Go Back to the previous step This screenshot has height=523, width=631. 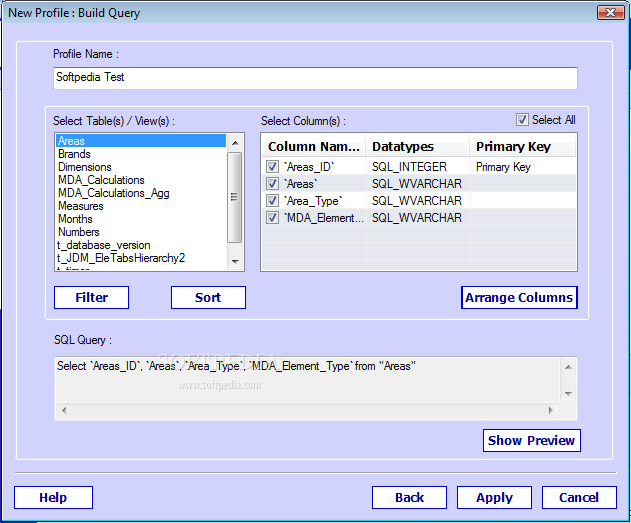pos(409,497)
